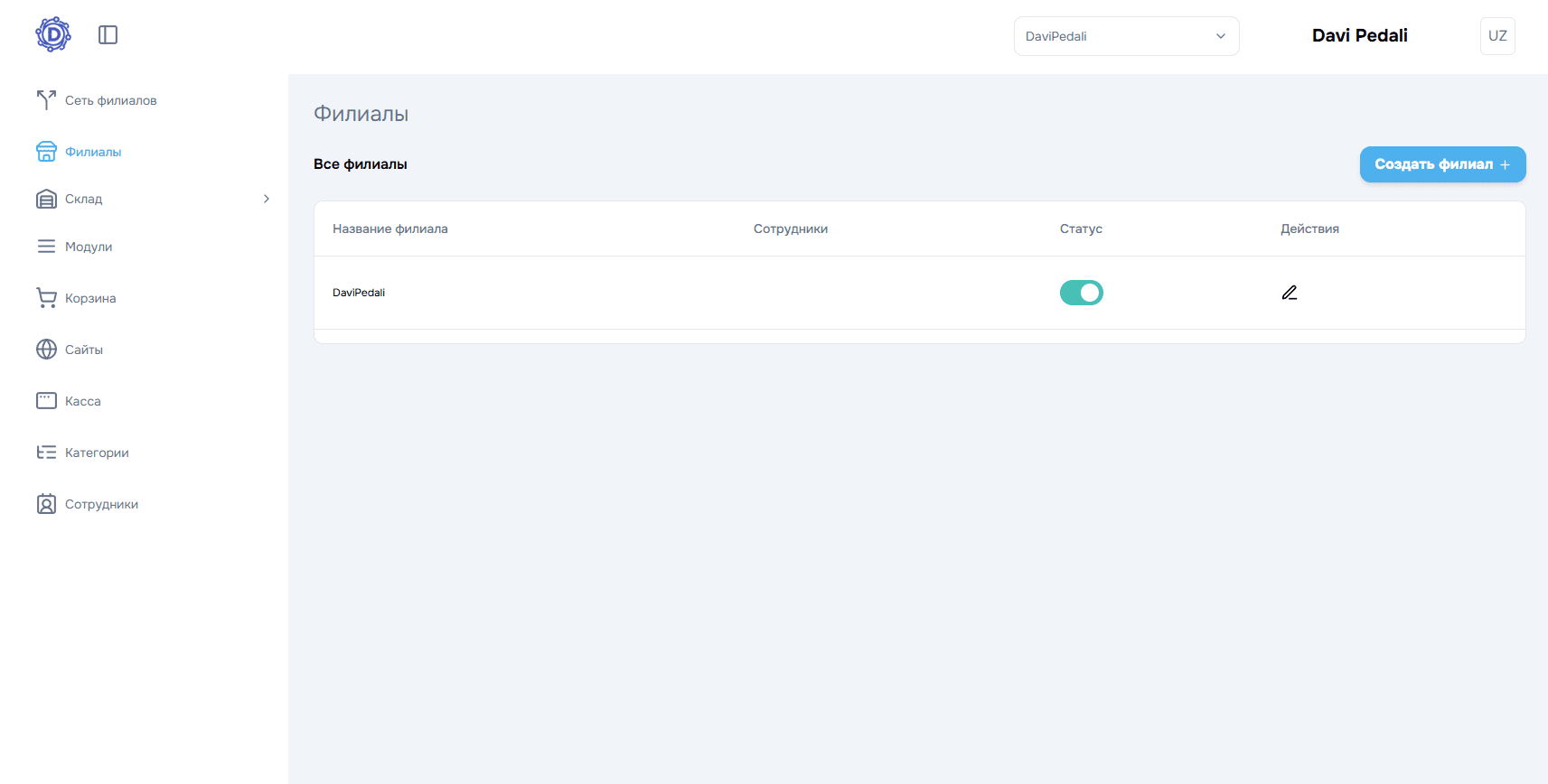Open the Модули menu item

(x=89, y=247)
